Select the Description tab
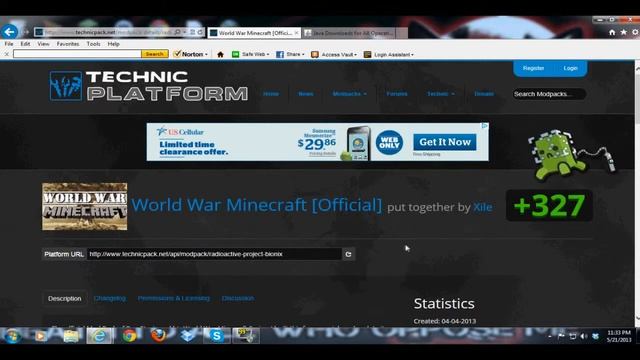 click(64, 298)
